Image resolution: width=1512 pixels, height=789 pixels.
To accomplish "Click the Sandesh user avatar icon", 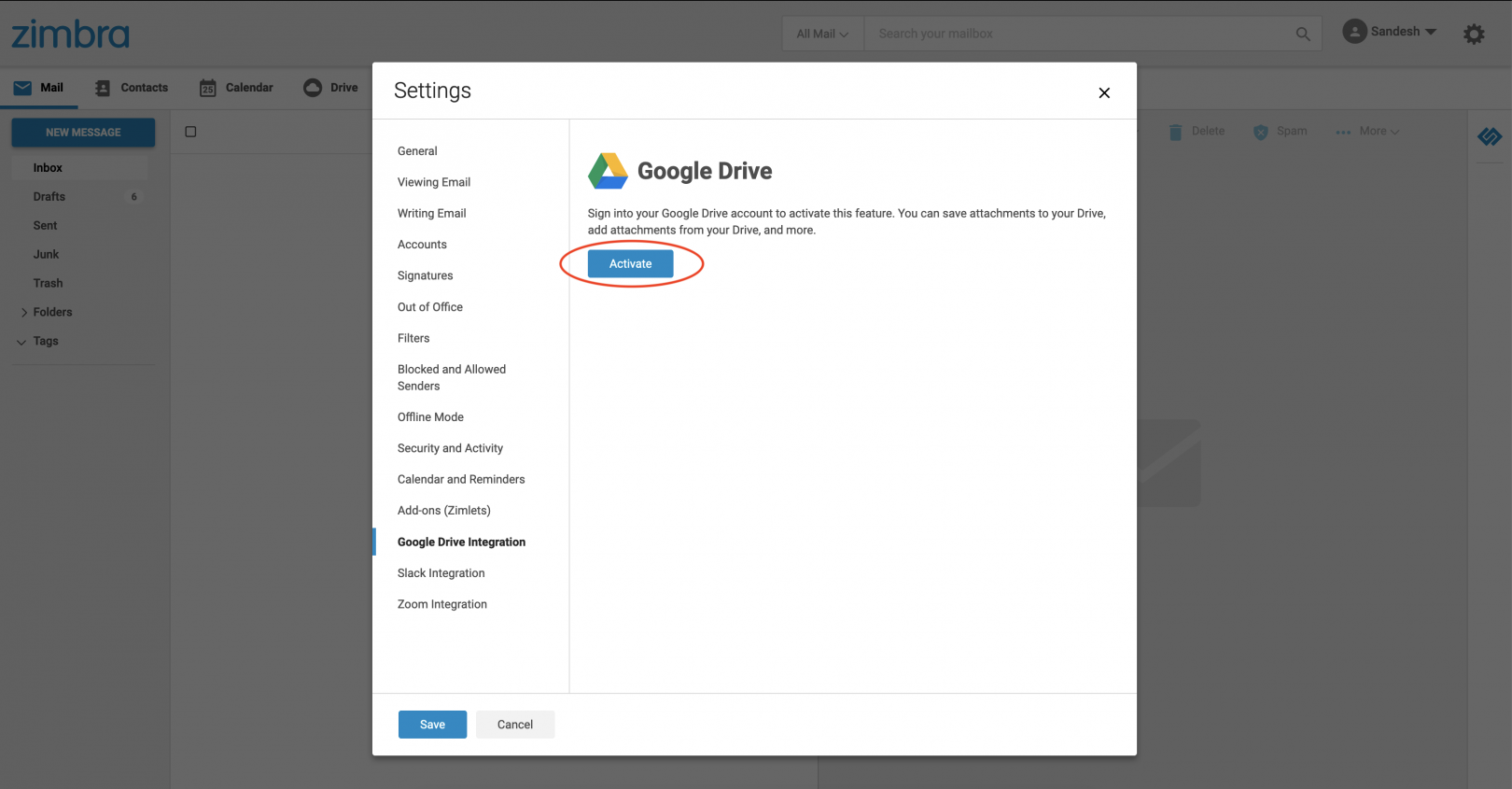I will (1354, 31).
